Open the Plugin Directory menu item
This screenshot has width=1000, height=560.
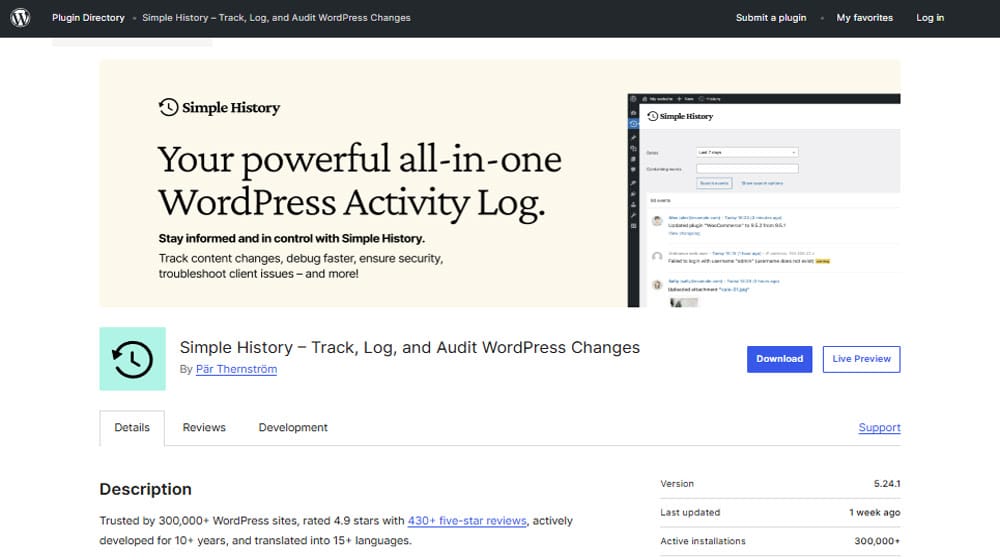click(x=88, y=18)
